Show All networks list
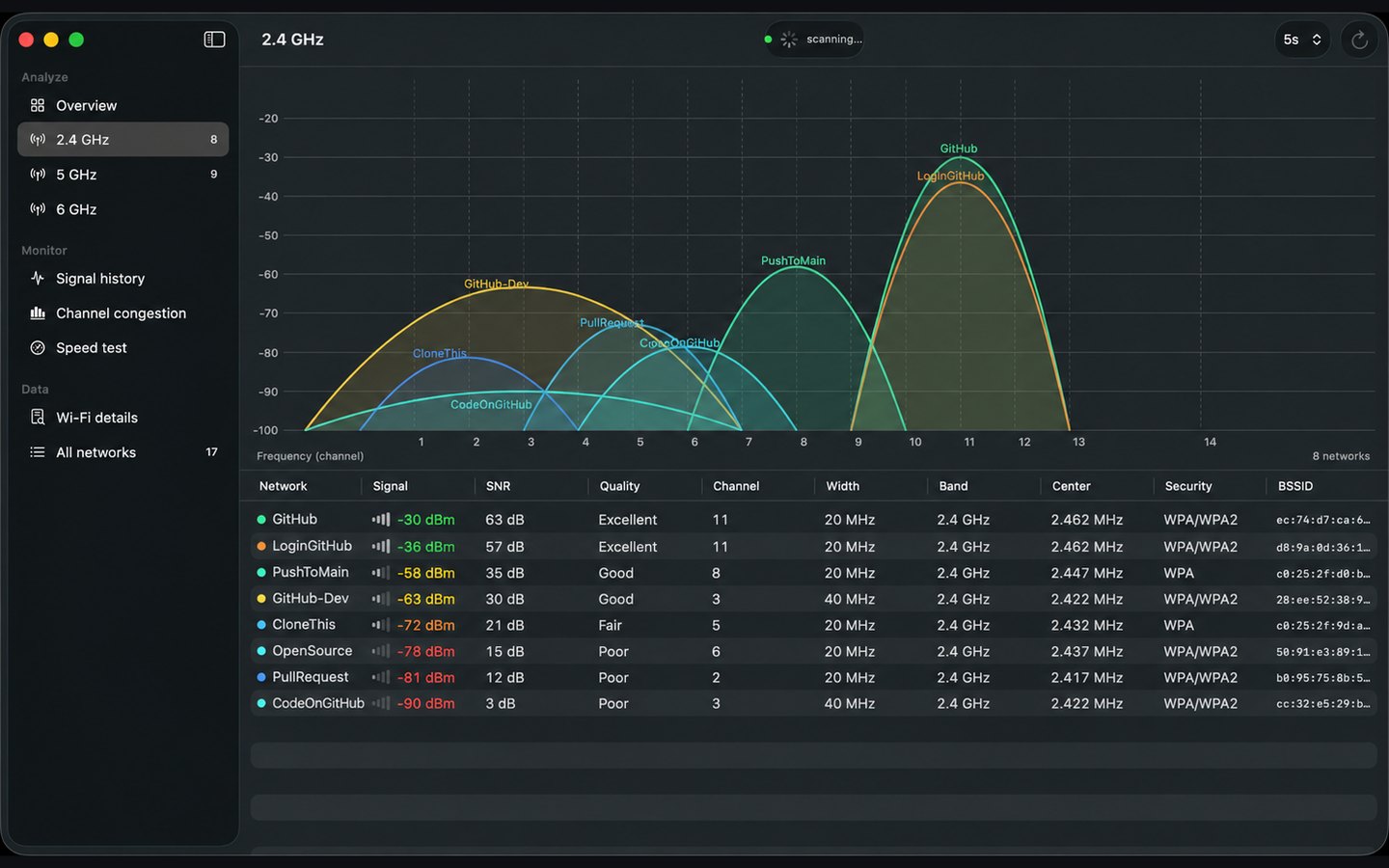1389x868 pixels. pos(123,452)
